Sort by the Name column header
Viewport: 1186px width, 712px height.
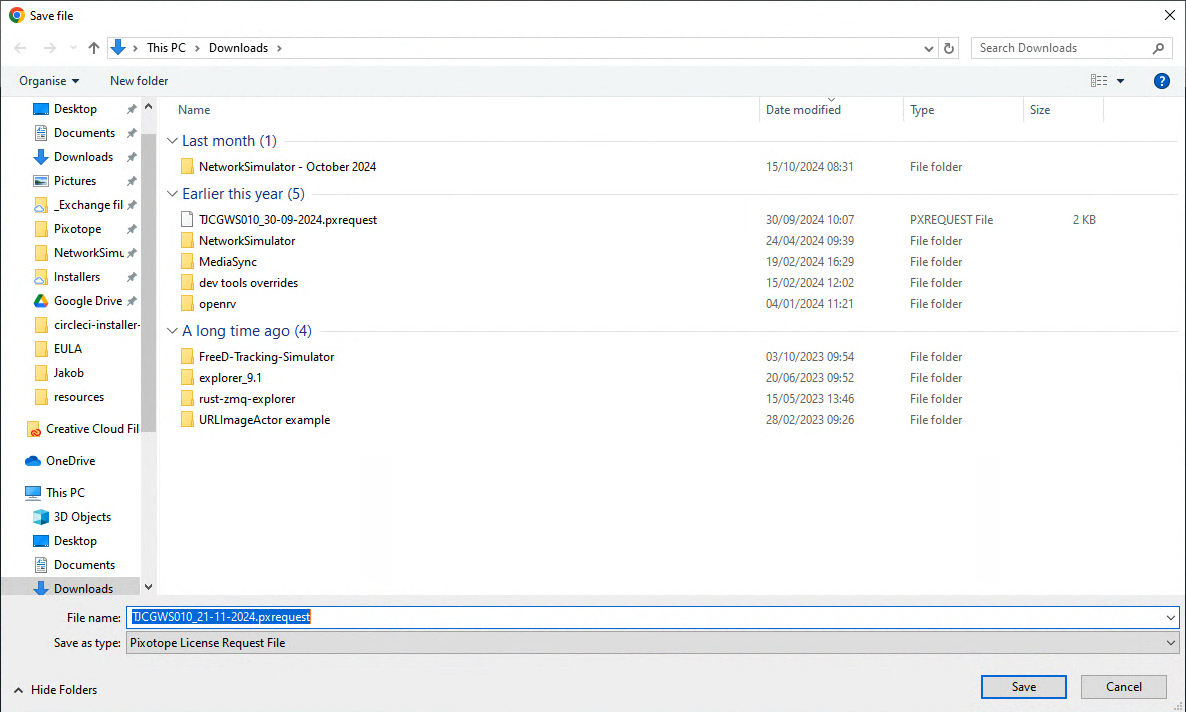point(194,110)
